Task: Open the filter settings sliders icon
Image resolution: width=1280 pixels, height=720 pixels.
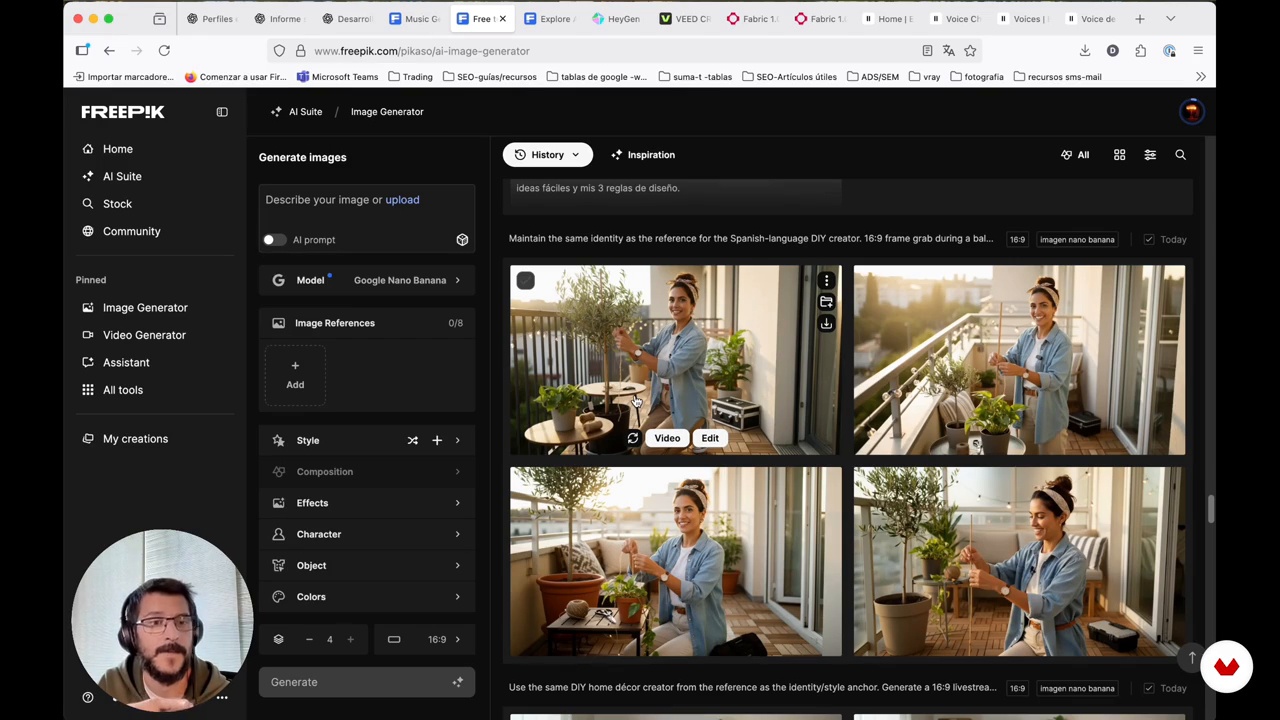Action: pos(1150,155)
